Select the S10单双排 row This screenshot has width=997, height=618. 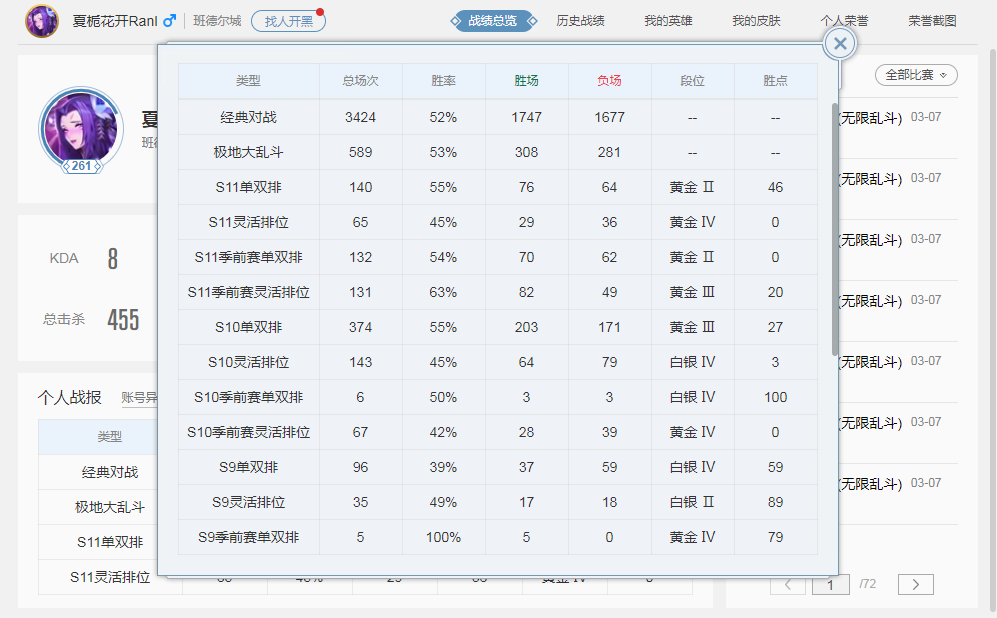pyautogui.click(x=498, y=327)
